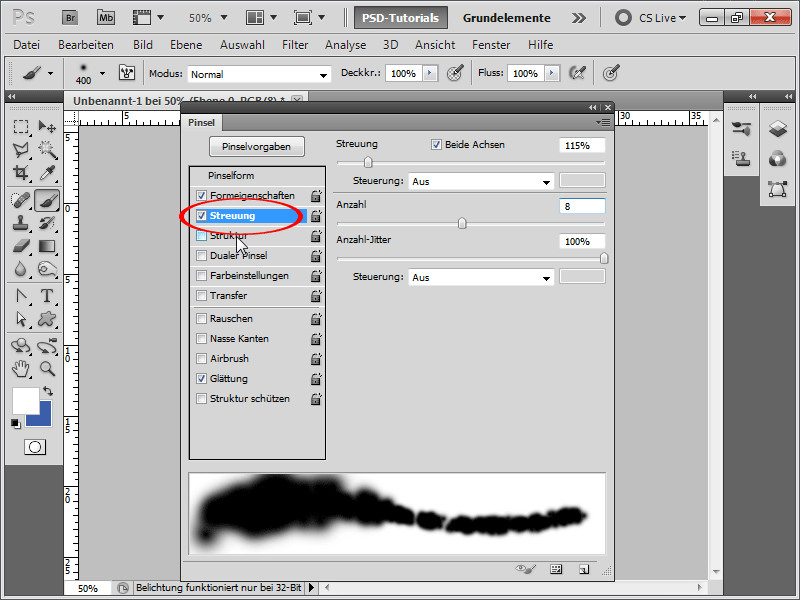Viewport: 800px width, 600px height.
Task: Select the Crop tool
Action: (x=21, y=173)
